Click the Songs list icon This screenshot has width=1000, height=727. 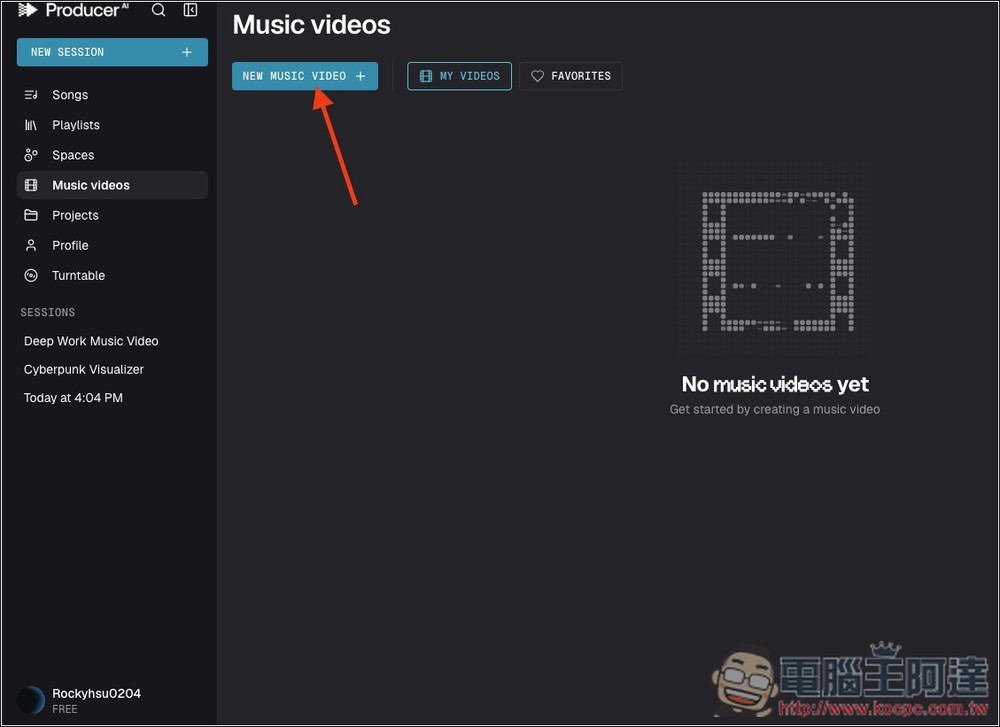pos(31,95)
